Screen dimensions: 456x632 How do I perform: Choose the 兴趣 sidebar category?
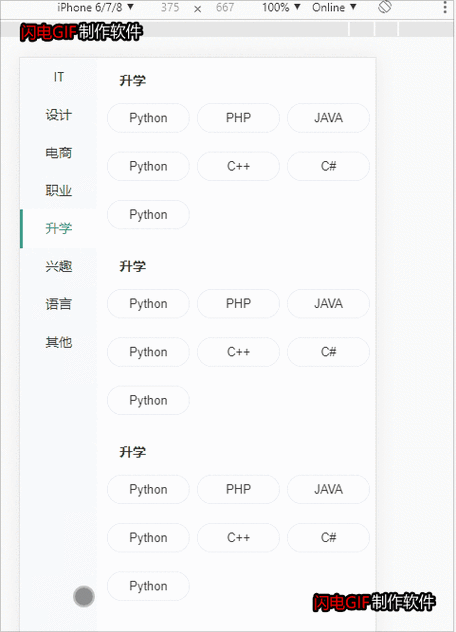[58, 266]
